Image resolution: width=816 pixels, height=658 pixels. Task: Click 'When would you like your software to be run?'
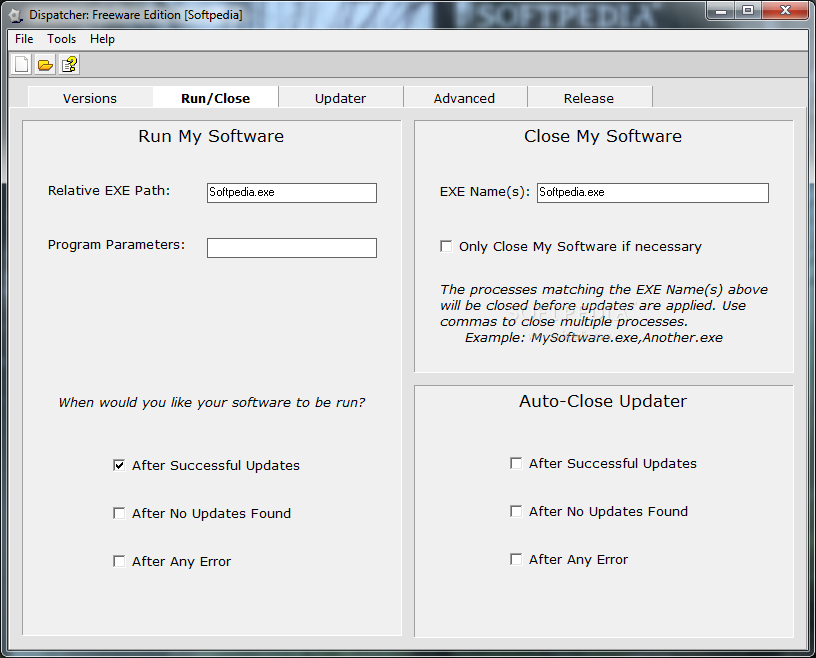212,403
